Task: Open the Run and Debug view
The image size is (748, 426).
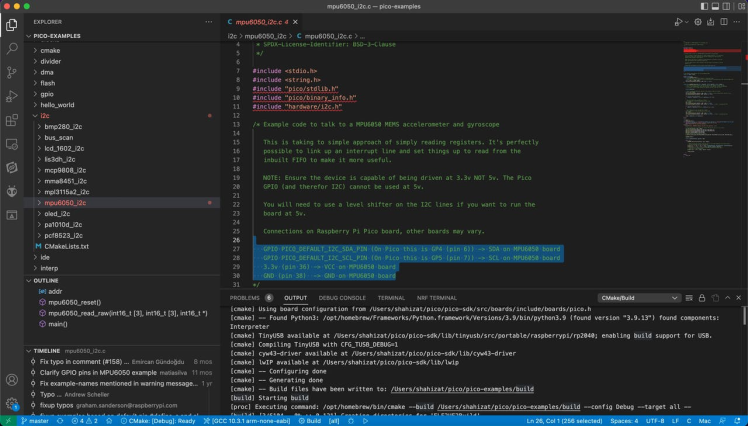Action: pos(12,95)
